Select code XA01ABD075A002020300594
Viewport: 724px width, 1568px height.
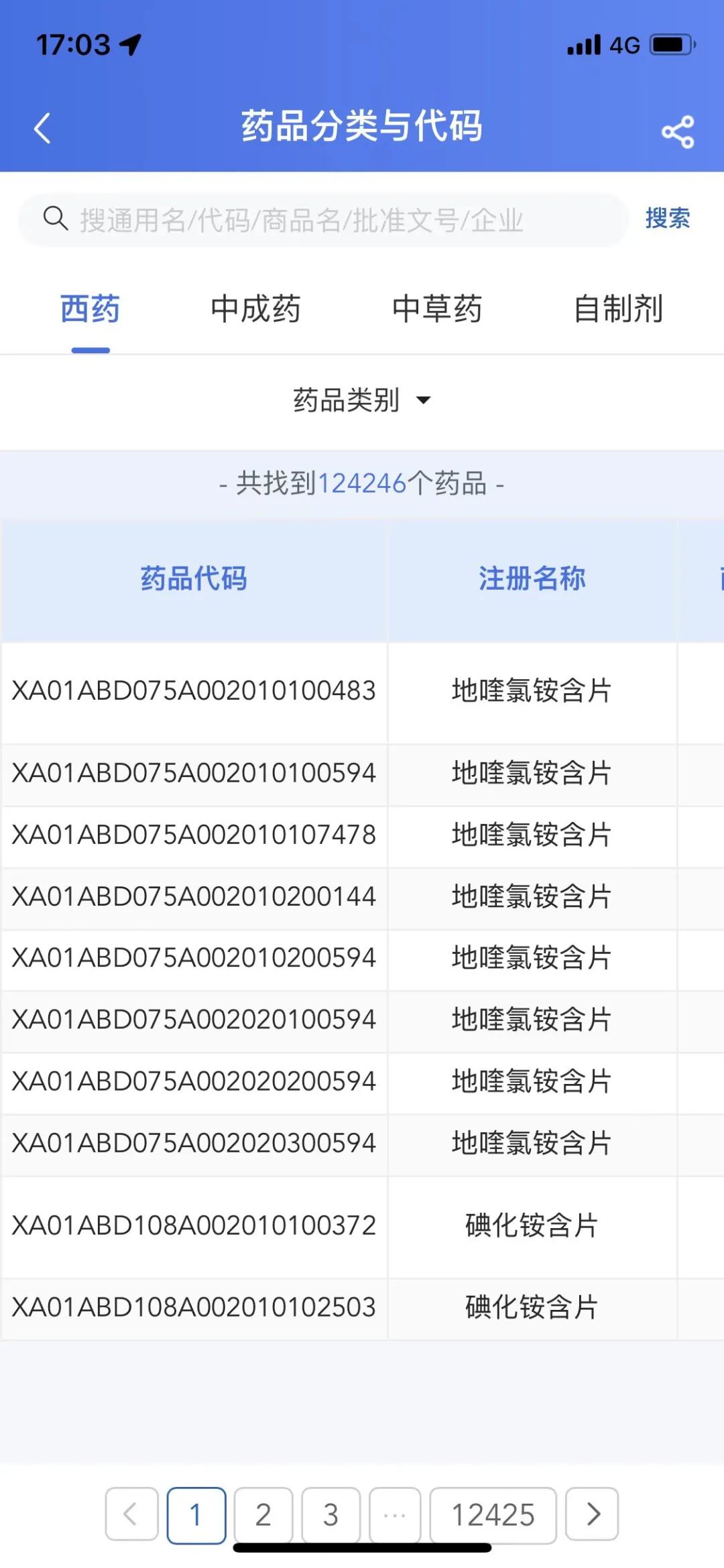194,1142
